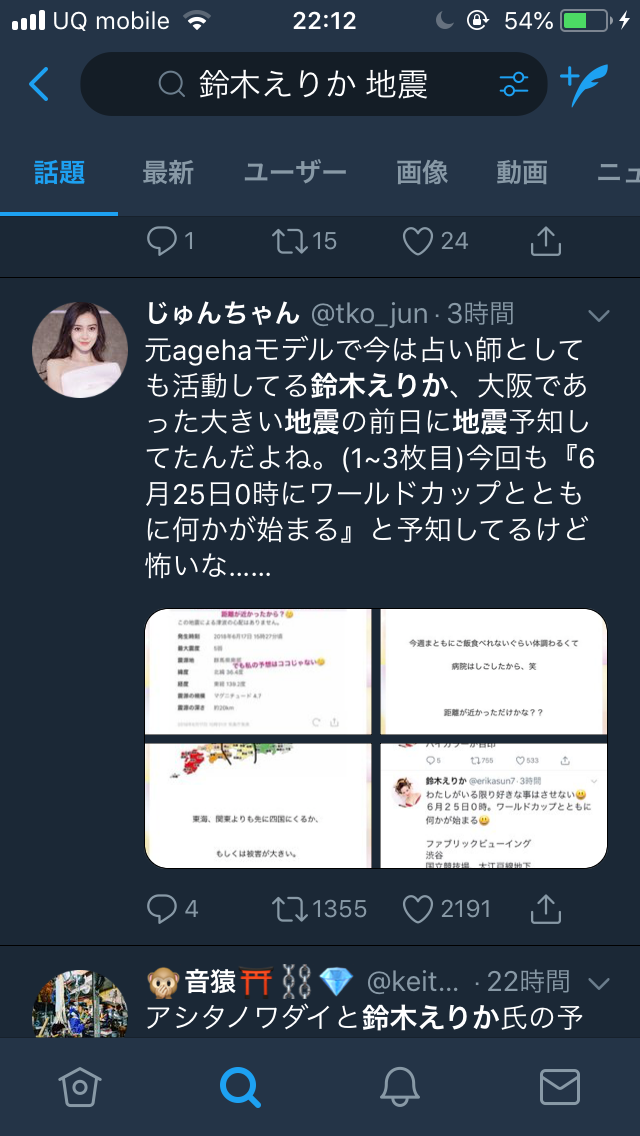Screen dimensions: 640x1136
Task: Like the tweet with 2191 likes
Action: tap(417, 909)
